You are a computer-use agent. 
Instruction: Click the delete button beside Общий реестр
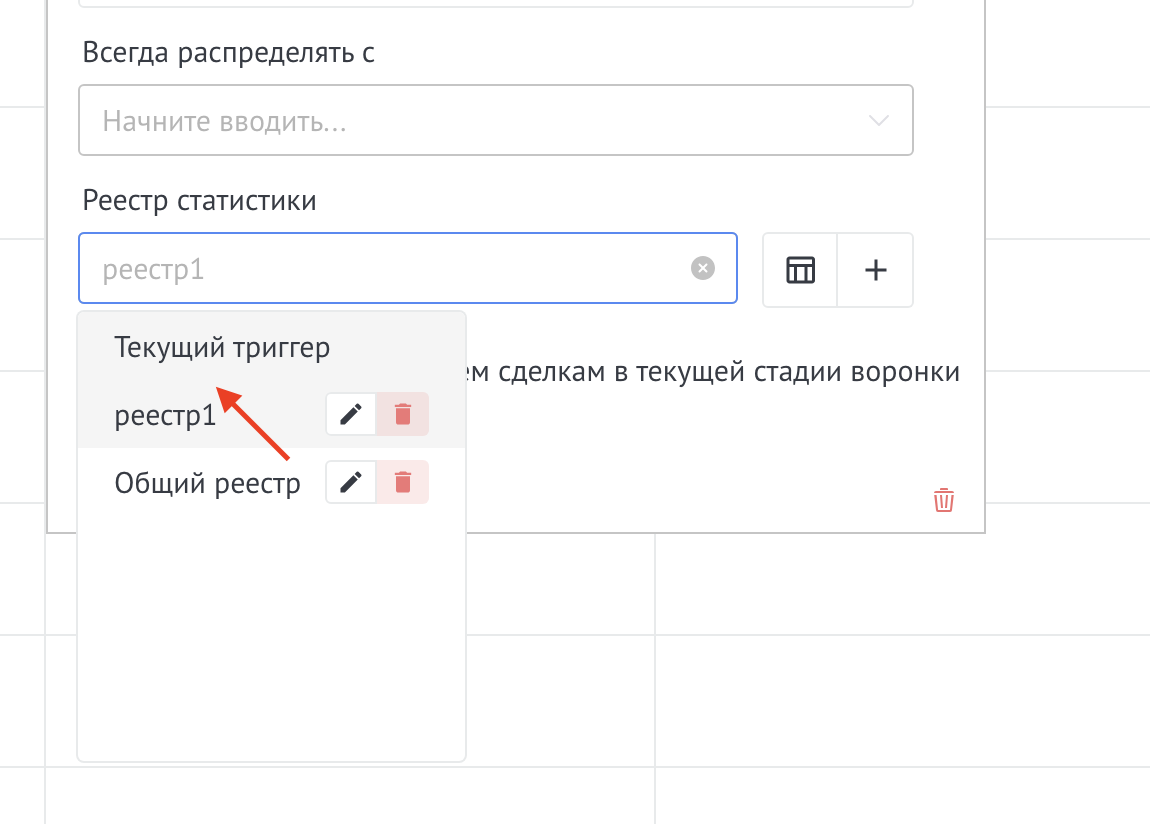[x=403, y=482]
